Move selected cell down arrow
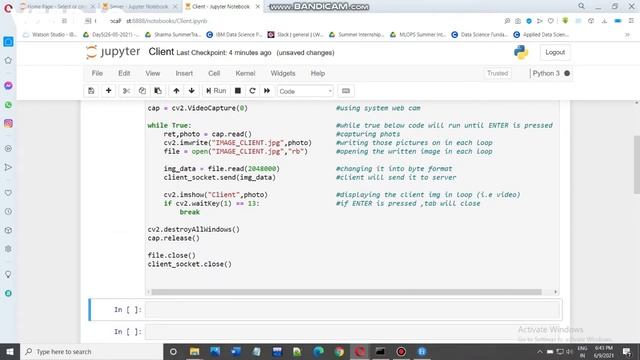 (191, 91)
